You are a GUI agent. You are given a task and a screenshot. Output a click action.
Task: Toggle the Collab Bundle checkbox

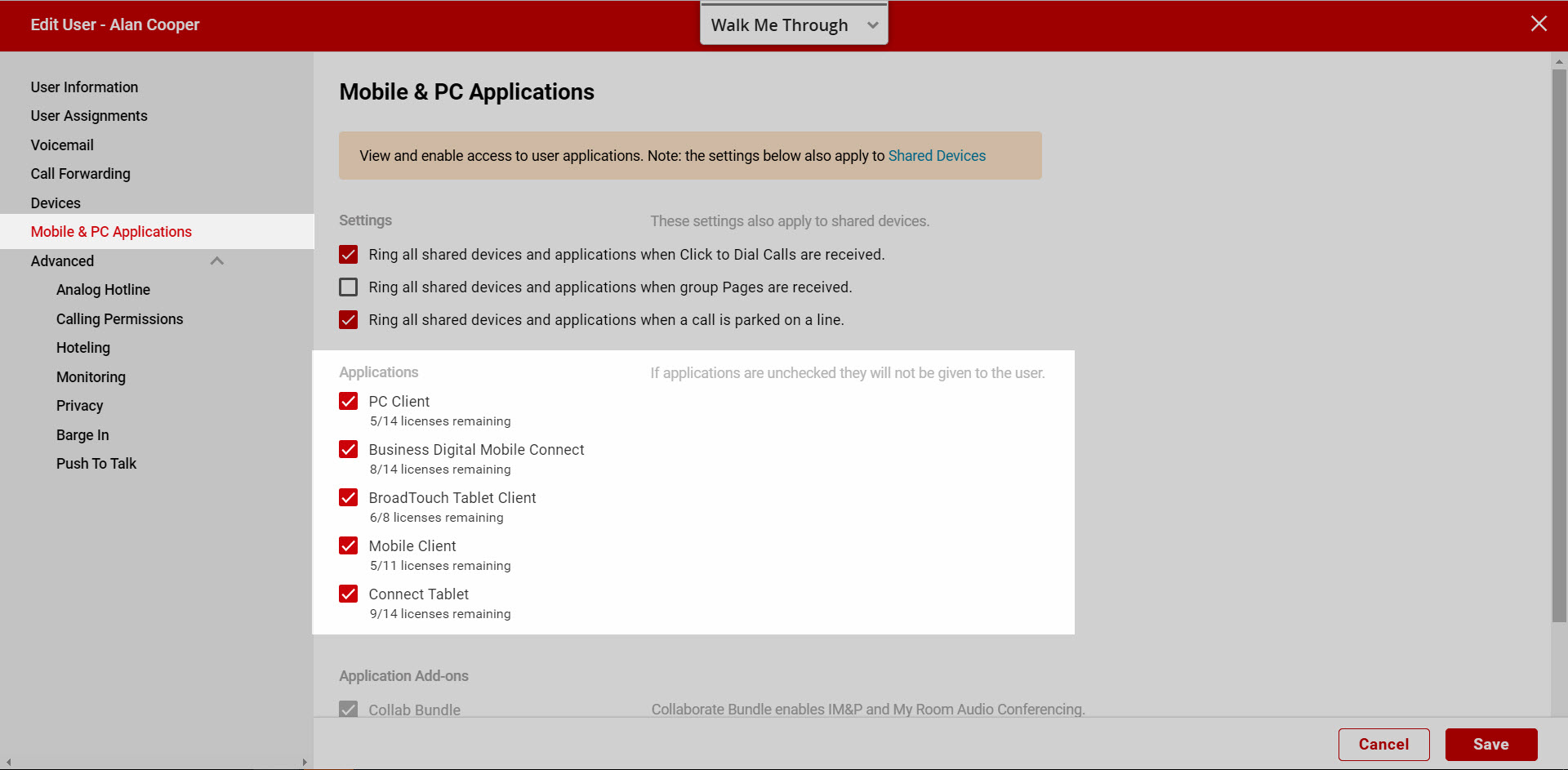click(x=348, y=709)
